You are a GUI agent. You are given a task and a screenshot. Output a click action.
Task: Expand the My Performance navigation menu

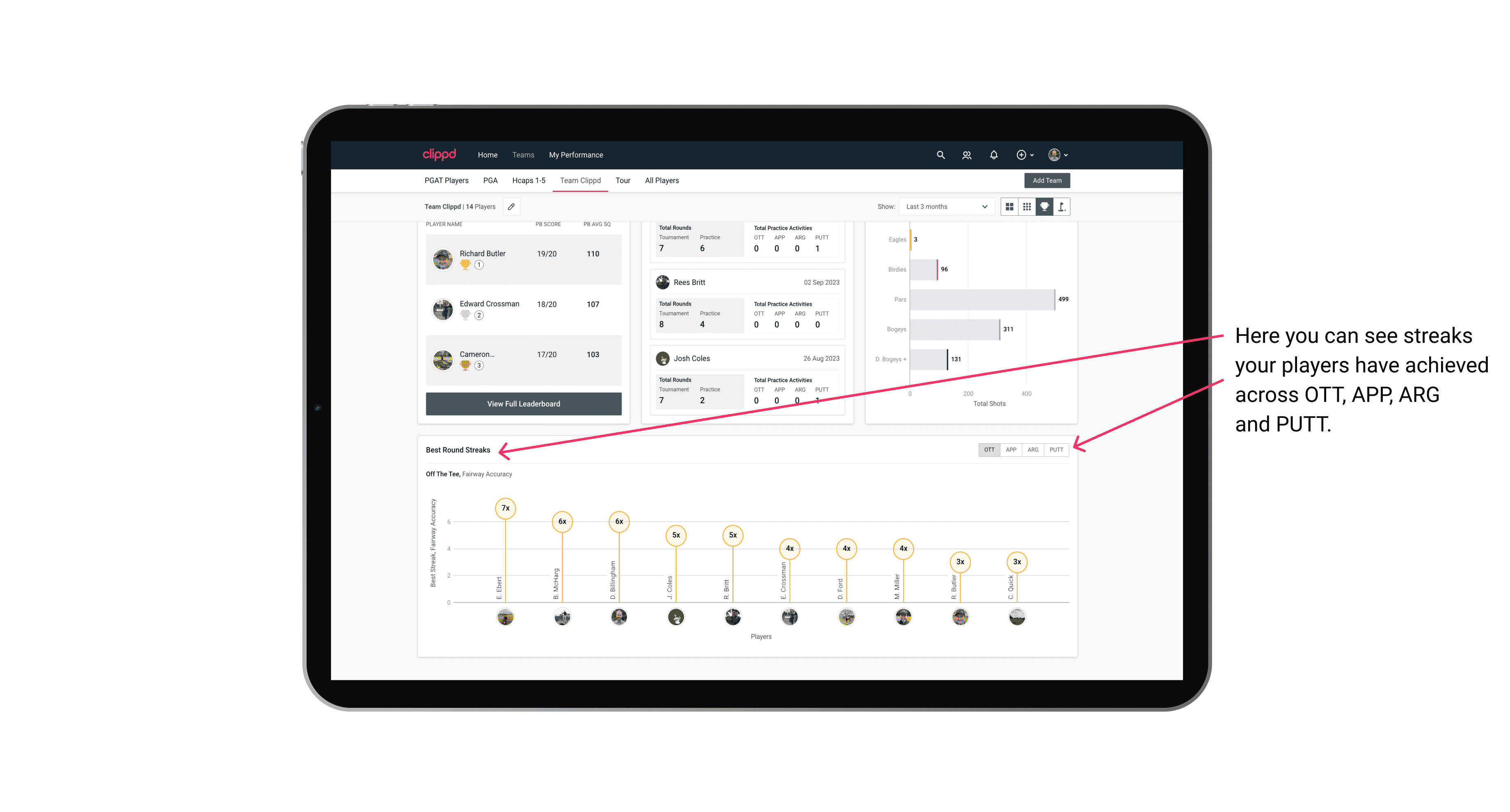pyautogui.click(x=577, y=155)
